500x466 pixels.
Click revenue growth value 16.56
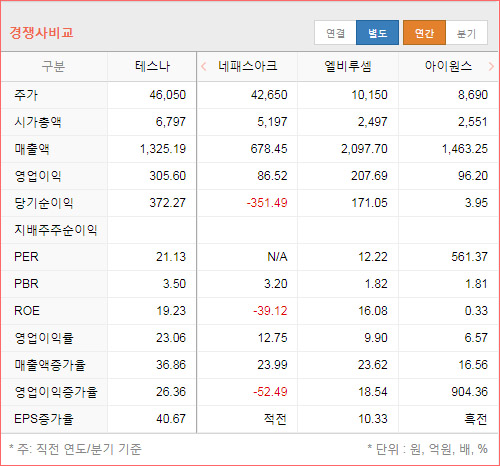click(x=473, y=365)
